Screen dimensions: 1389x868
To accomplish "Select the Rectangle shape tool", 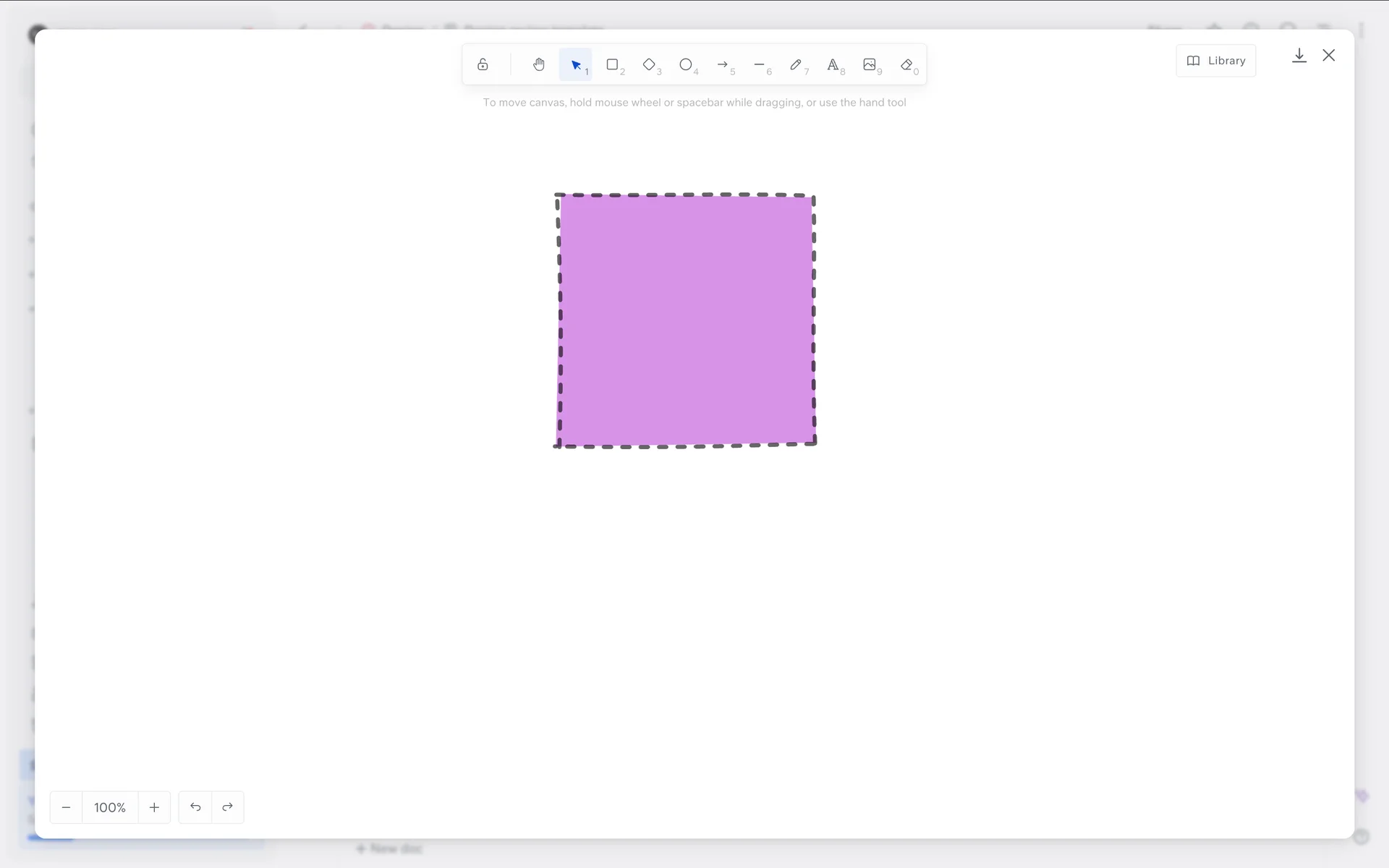I will [x=613, y=65].
